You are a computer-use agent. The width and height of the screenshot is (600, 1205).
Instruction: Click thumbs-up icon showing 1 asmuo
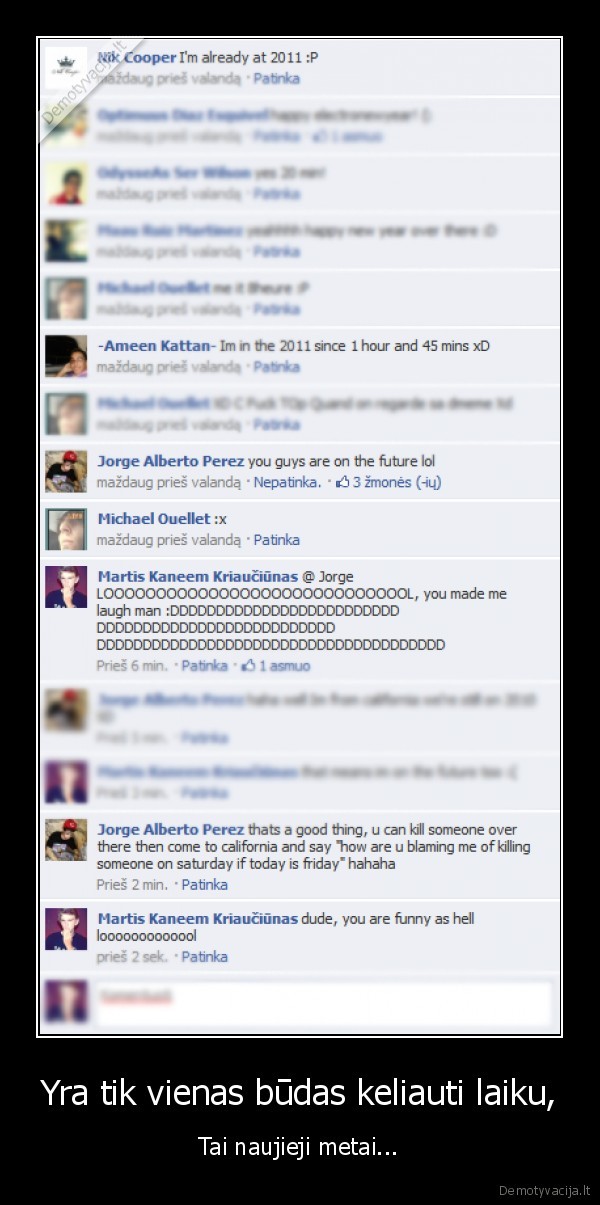[250, 666]
